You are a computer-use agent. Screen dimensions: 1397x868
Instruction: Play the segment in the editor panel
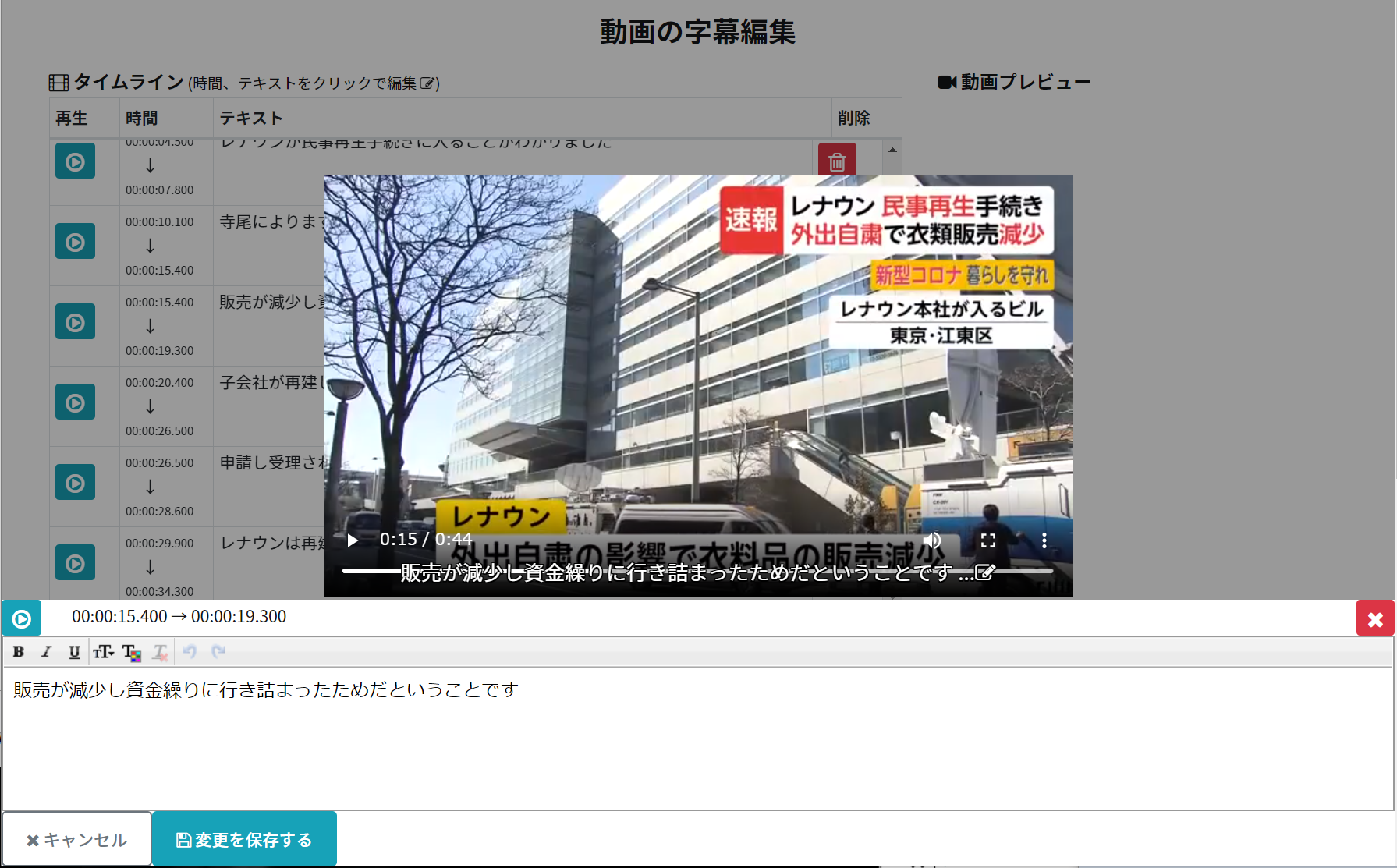pos(22,618)
